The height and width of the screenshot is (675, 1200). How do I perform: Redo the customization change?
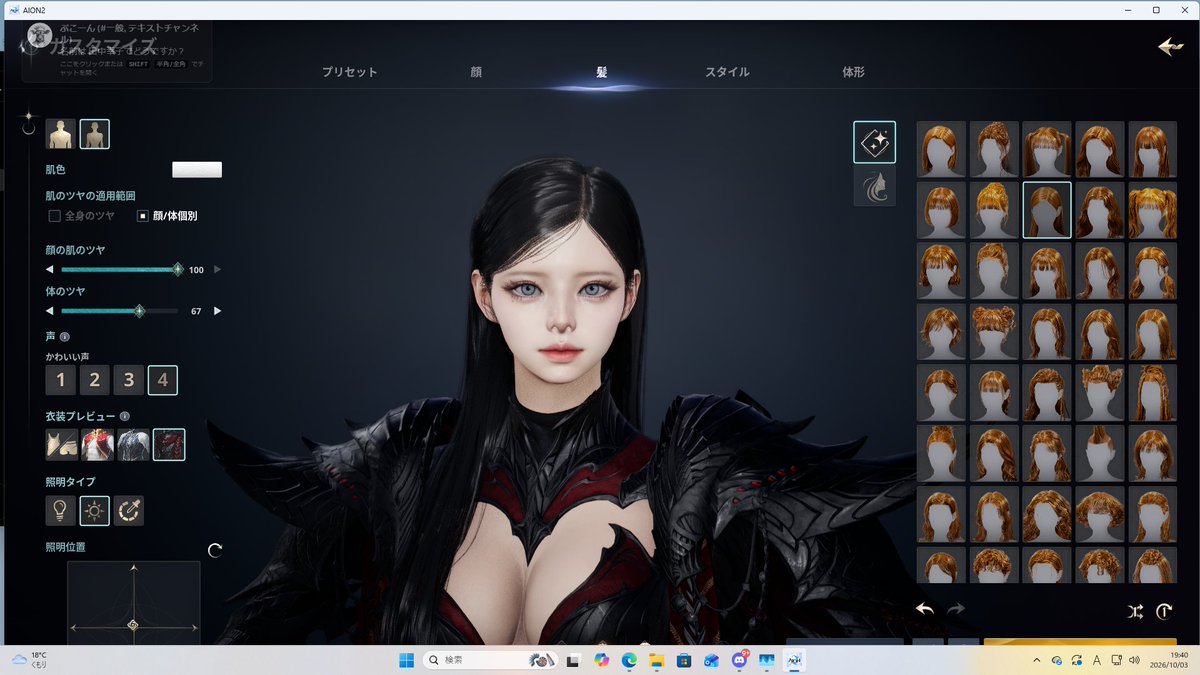[x=956, y=609]
